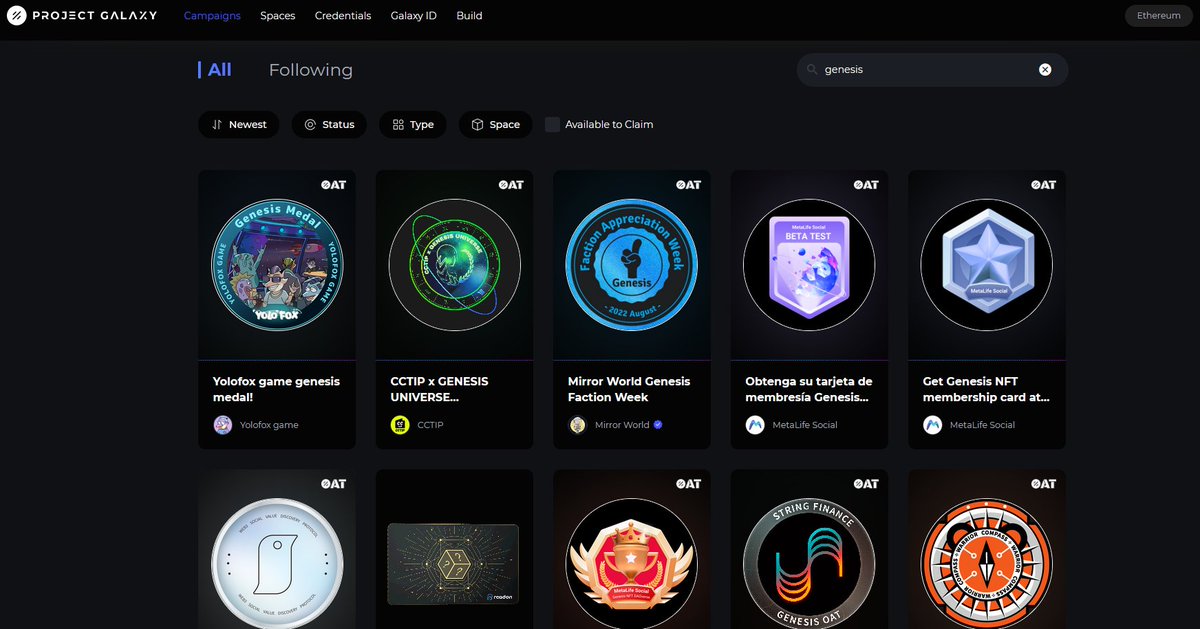
Task: Open 'CCTIP x GENESIS UNIVERSE' campaign title
Action: (439, 389)
